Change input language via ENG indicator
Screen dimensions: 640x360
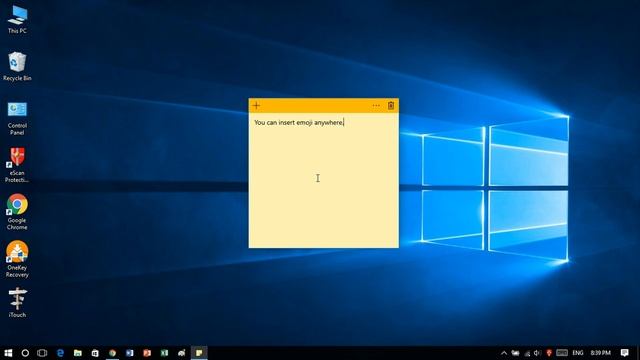(578, 353)
